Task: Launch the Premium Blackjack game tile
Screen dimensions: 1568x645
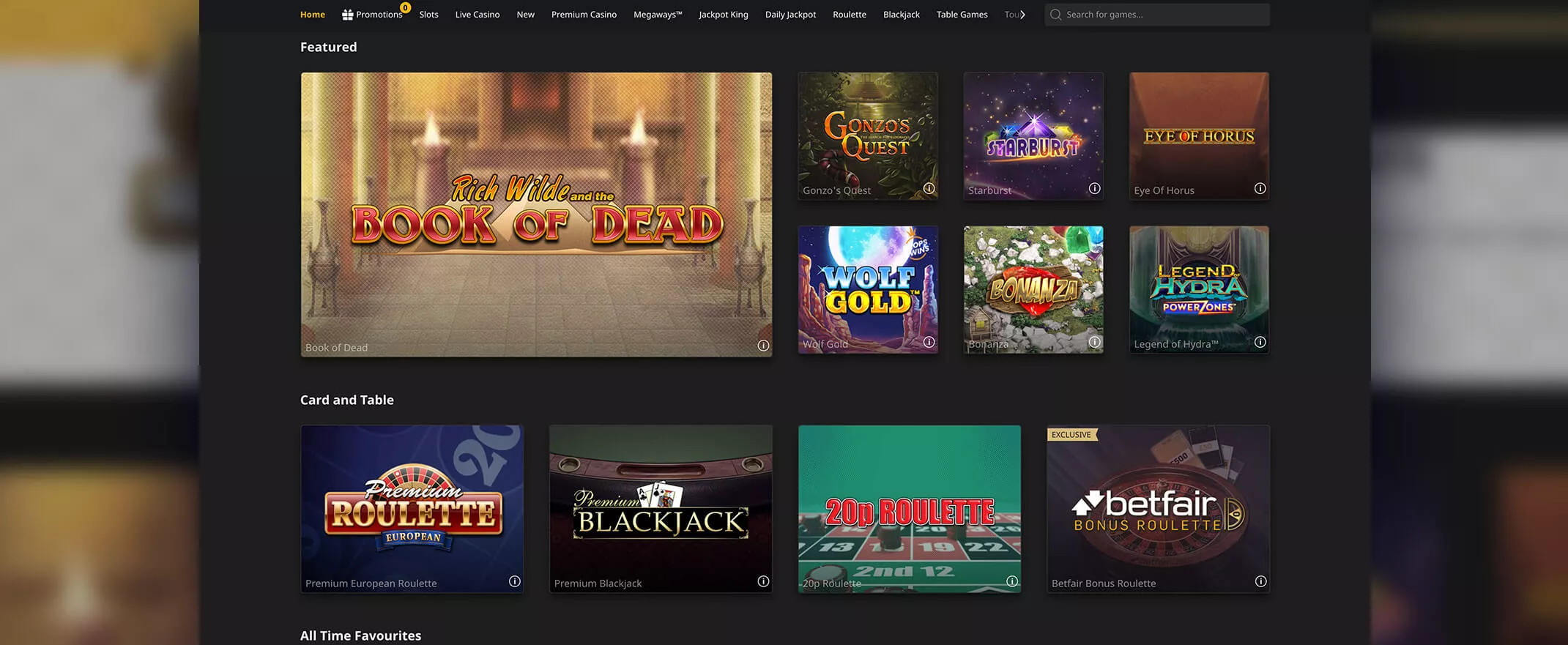Action: [661, 509]
